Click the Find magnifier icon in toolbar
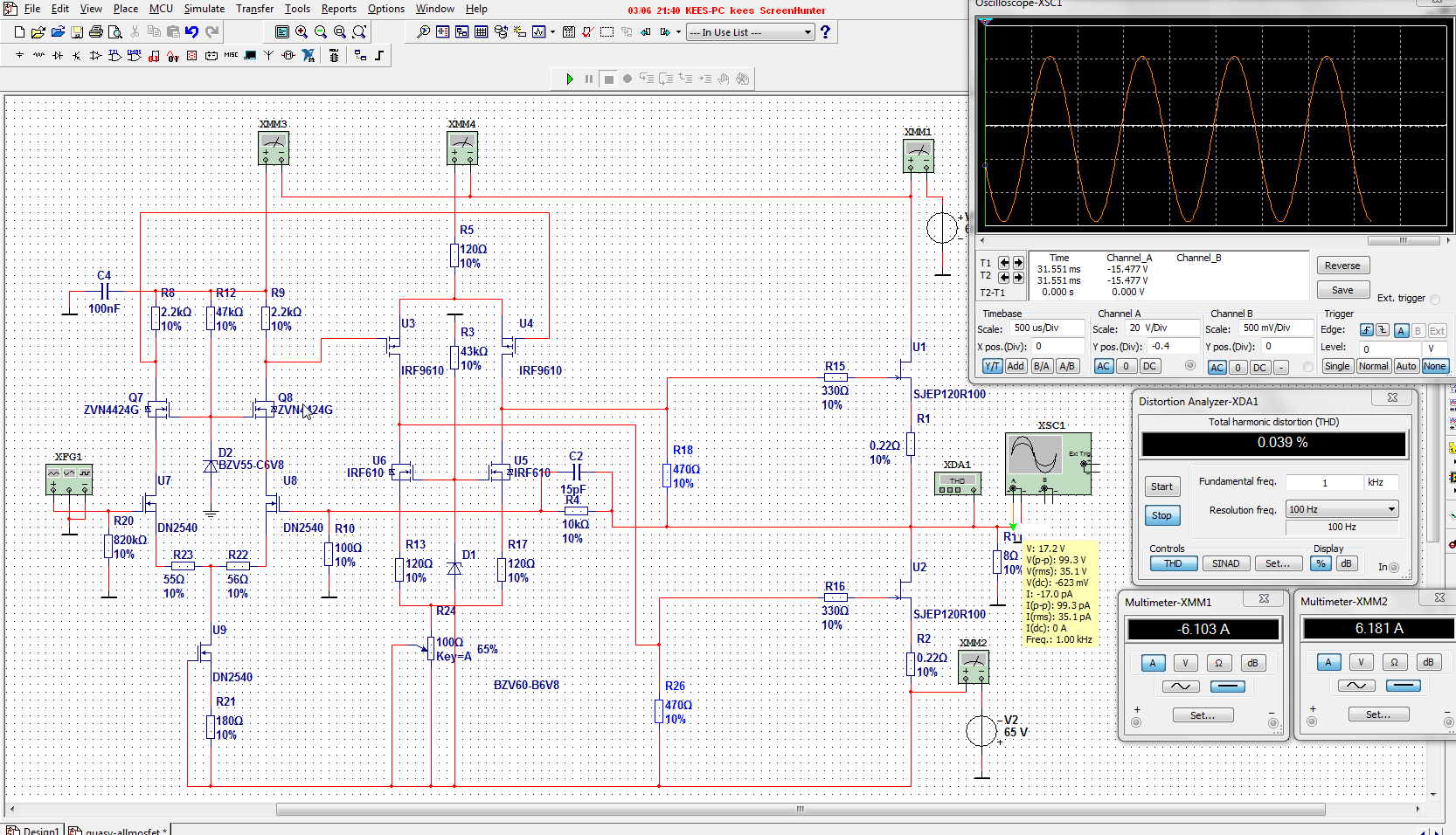1456x835 pixels. (x=423, y=32)
